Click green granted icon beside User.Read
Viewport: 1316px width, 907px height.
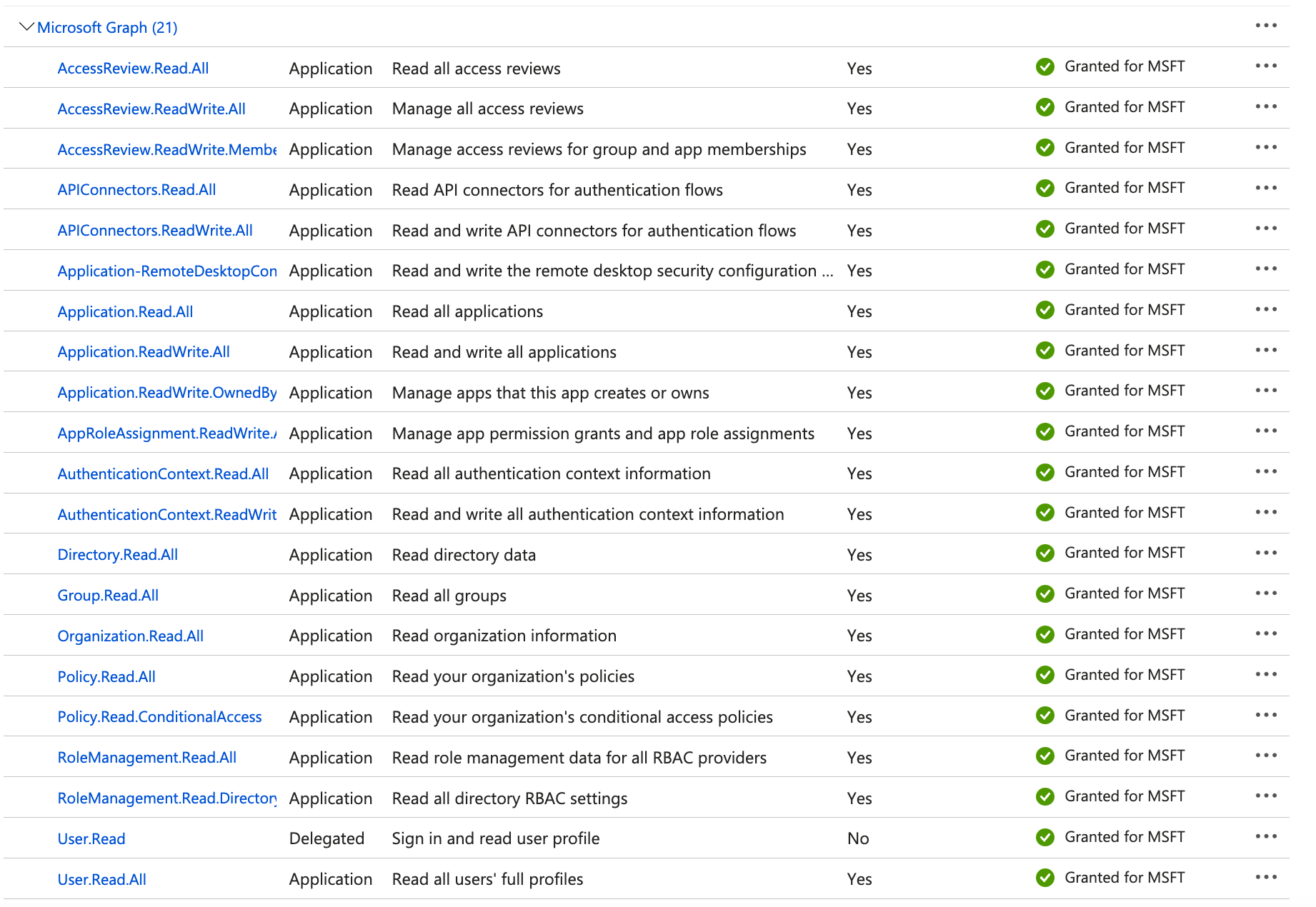(x=1045, y=837)
